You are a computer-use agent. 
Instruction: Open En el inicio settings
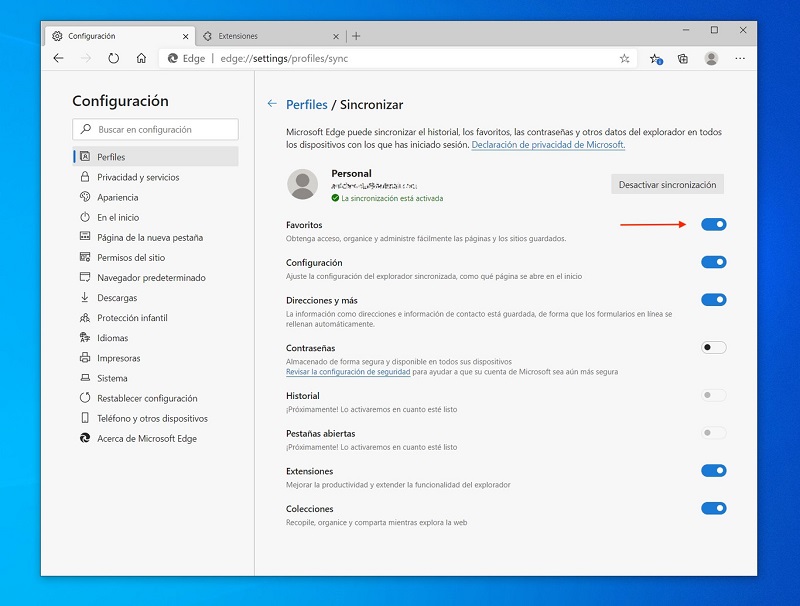tap(155, 217)
